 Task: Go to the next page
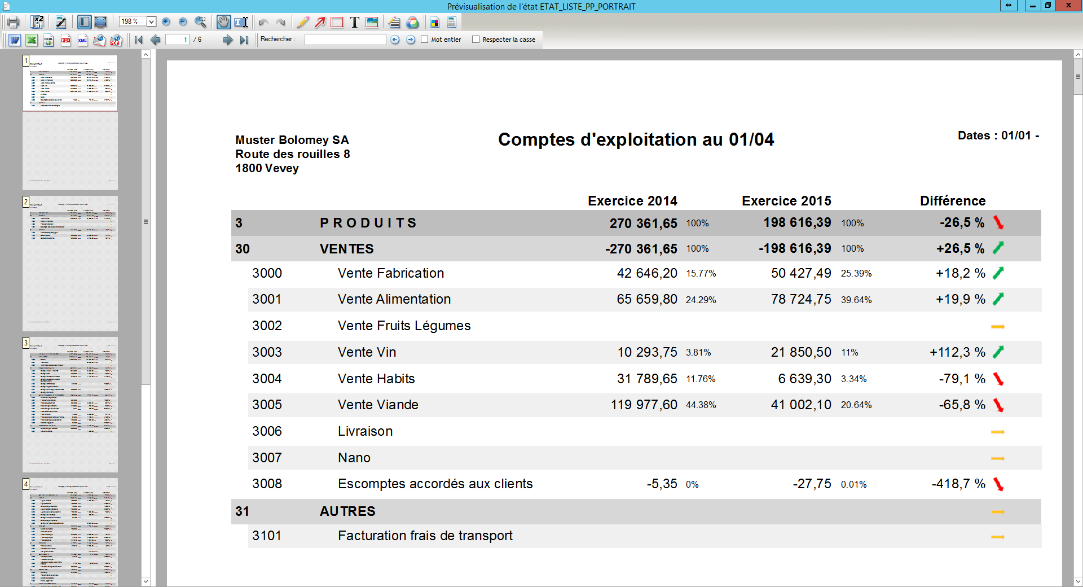227,40
